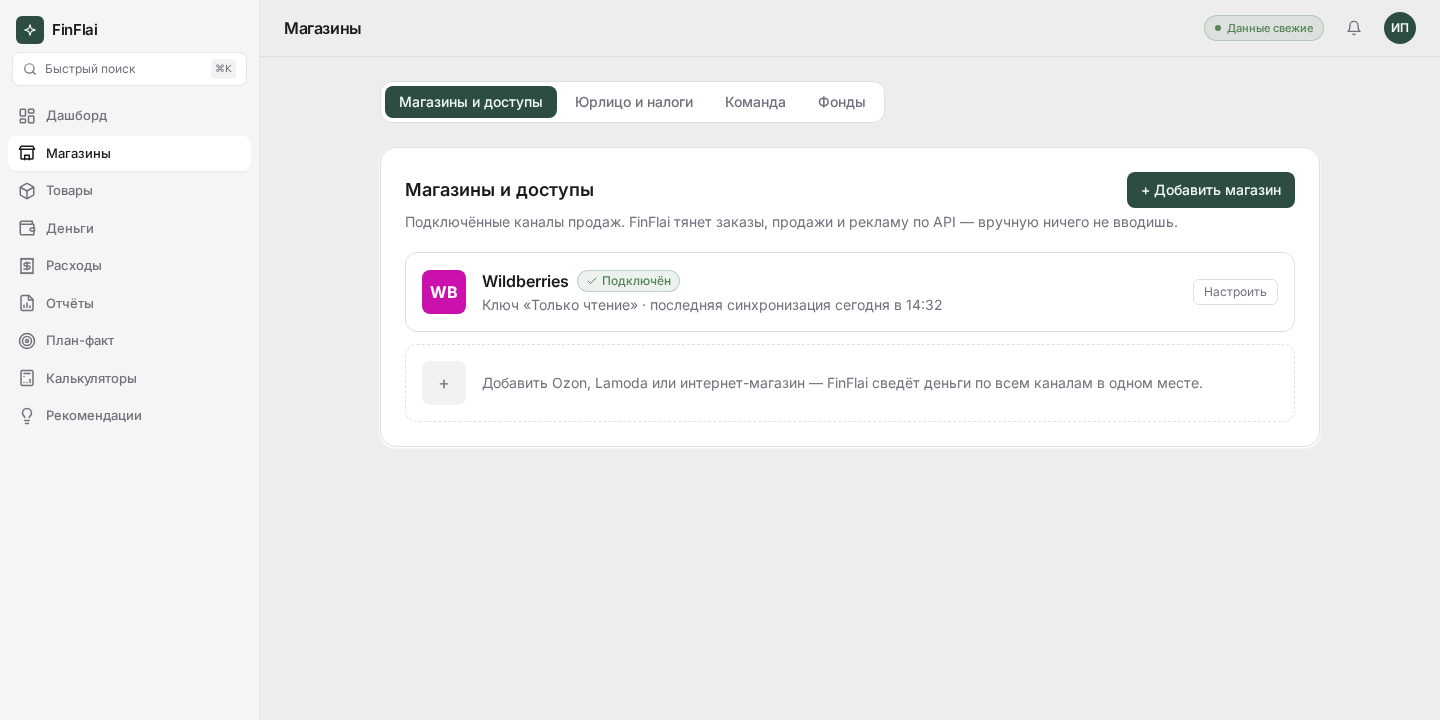This screenshot has height=720, width=1440.
Task: Click the Калькуляторы calculator icon in sidebar
Action: 27,378
